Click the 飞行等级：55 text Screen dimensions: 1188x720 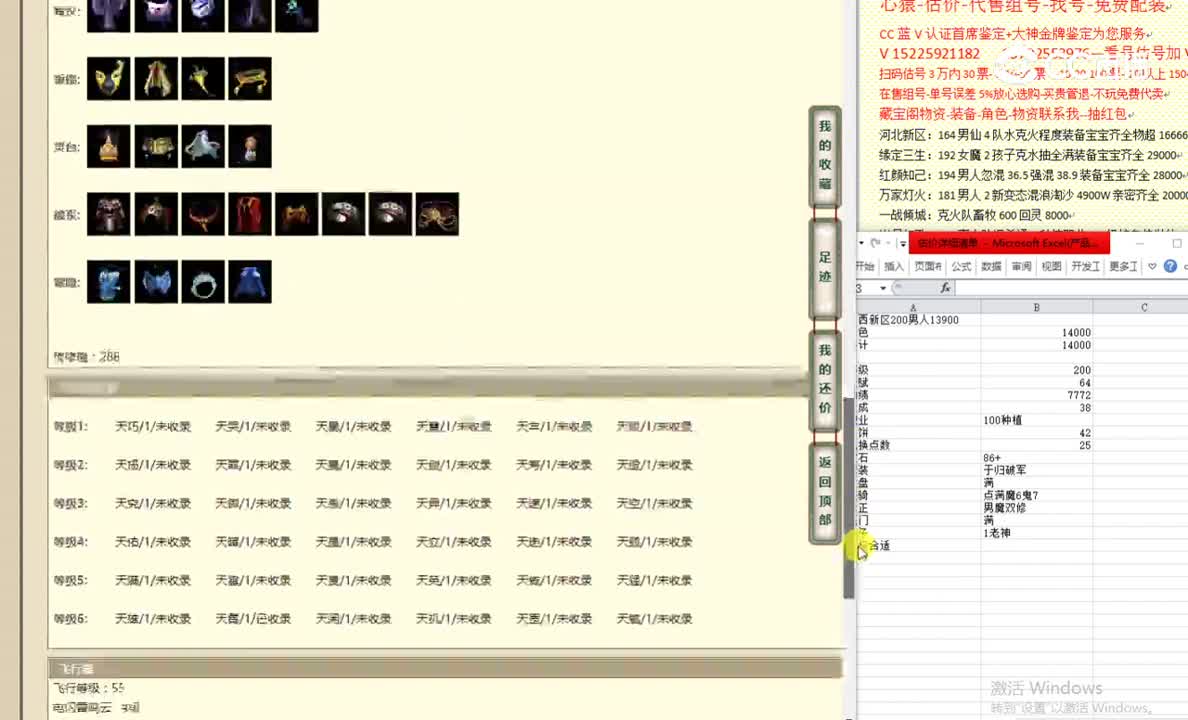(x=89, y=688)
